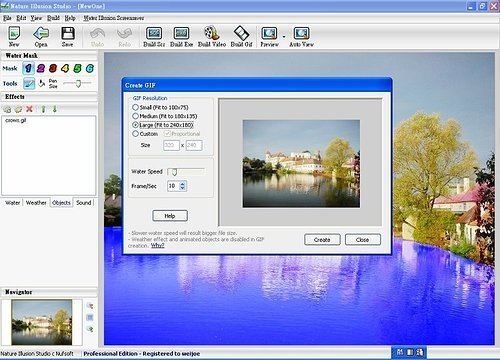Screen dimensions: 500x360
Task: Switch to the Sound tab
Action: (83, 202)
